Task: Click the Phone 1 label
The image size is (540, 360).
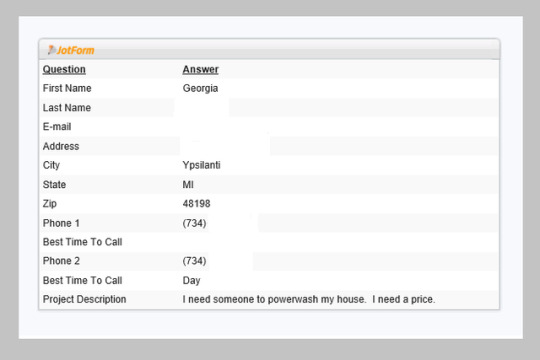Action: point(61,223)
